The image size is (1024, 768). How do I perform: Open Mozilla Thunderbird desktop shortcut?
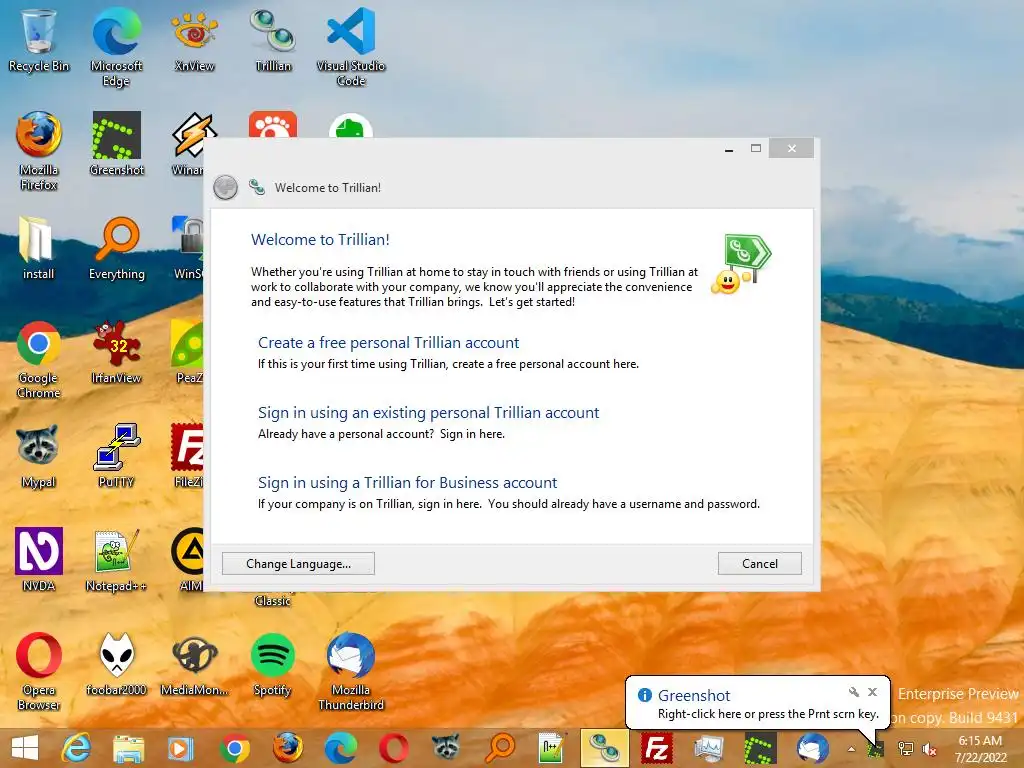tap(351, 671)
